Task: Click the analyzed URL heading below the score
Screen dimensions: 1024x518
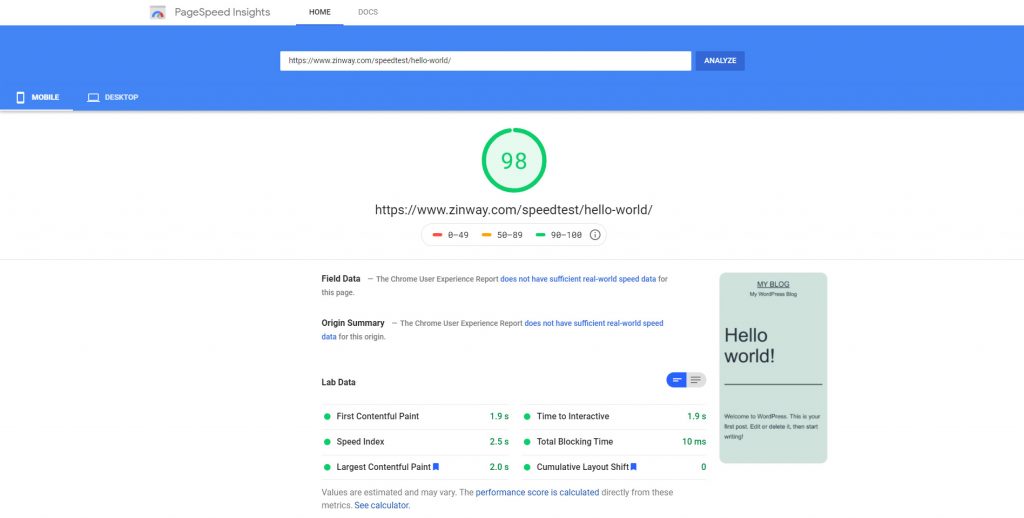Action: pos(513,210)
